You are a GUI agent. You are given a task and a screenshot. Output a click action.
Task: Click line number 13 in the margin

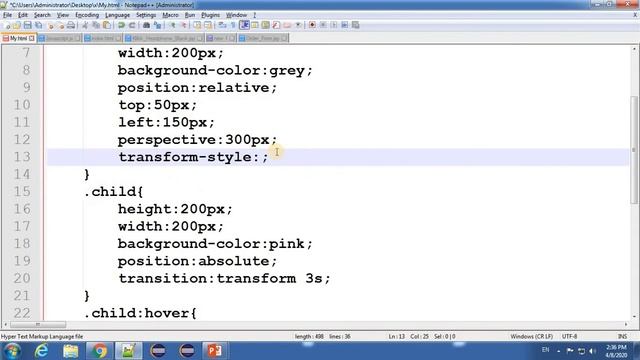pos(22,157)
